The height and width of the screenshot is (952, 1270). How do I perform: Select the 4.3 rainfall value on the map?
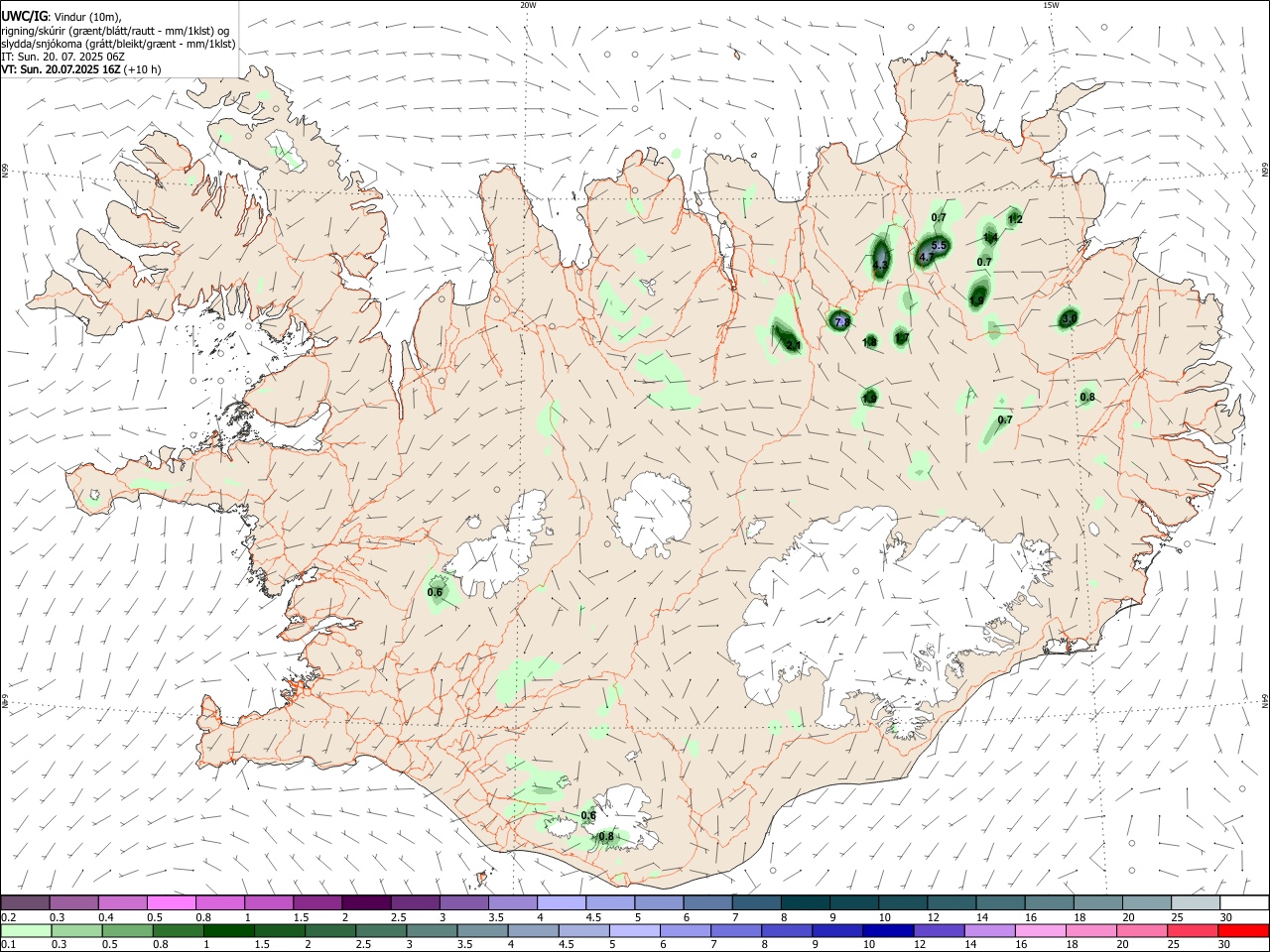click(880, 263)
